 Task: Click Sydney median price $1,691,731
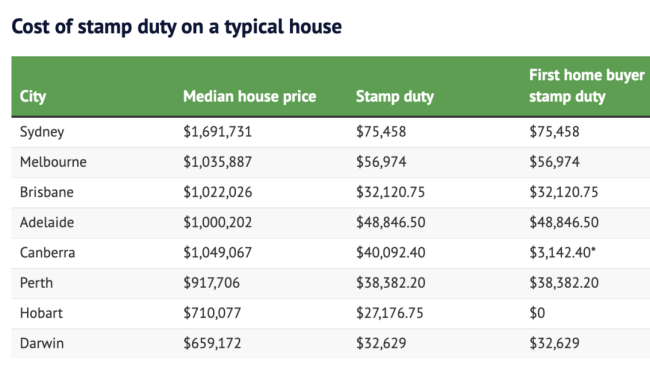click(x=217, y=132)
